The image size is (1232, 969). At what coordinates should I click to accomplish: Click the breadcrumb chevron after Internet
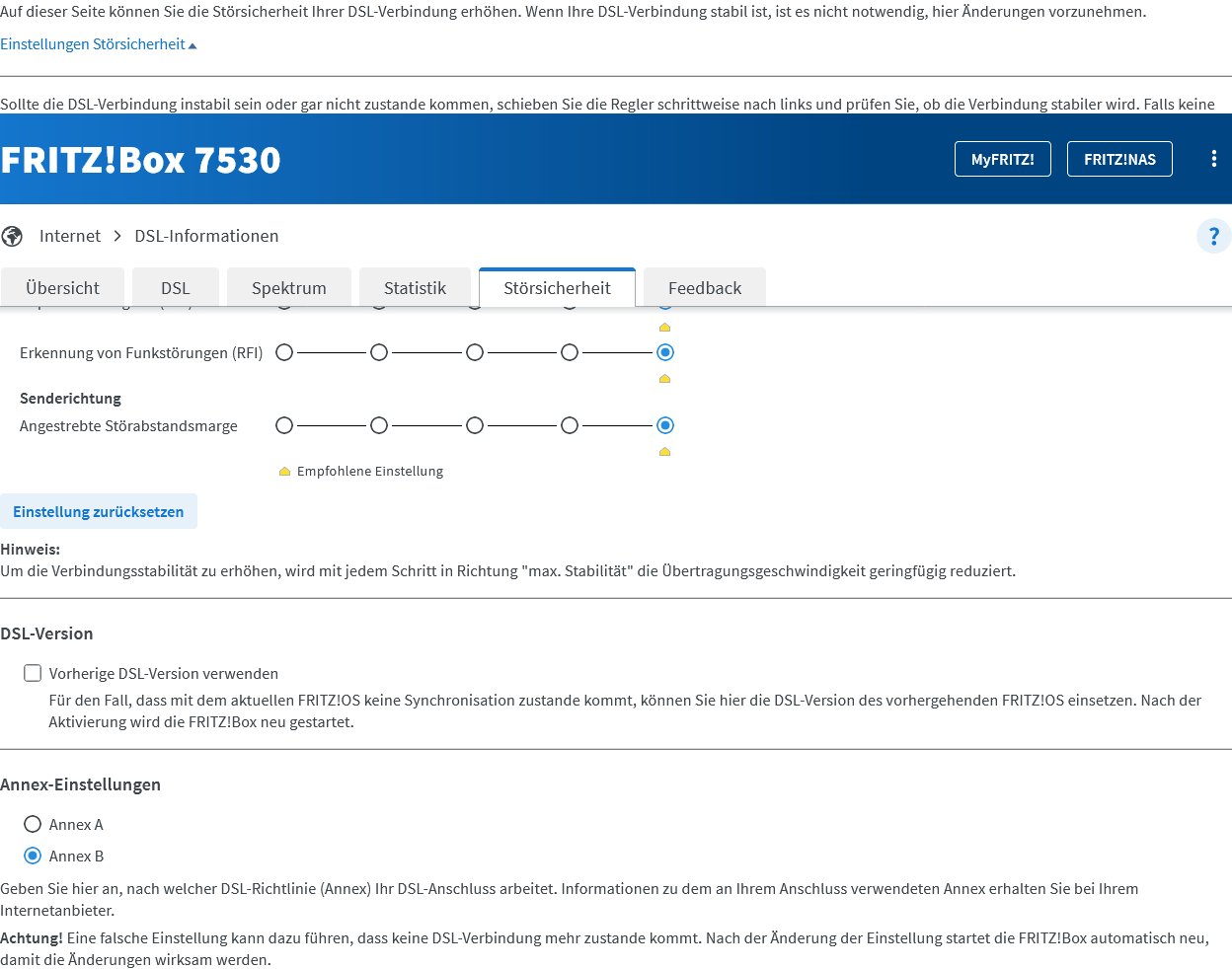pyautogui.click(x=117, y=236)
